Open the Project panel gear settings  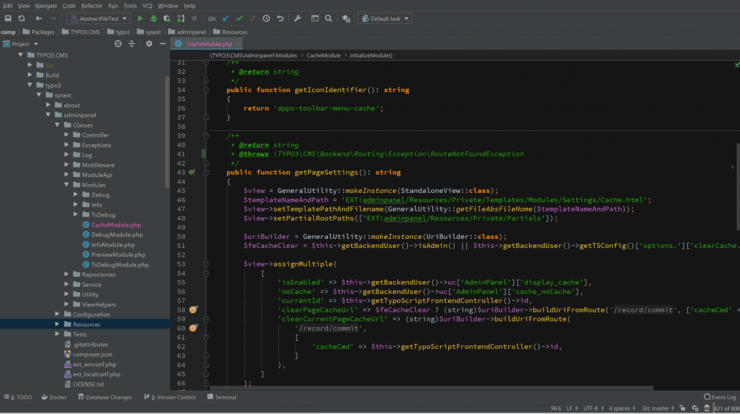pyautogui.click(x=149, y=43)
